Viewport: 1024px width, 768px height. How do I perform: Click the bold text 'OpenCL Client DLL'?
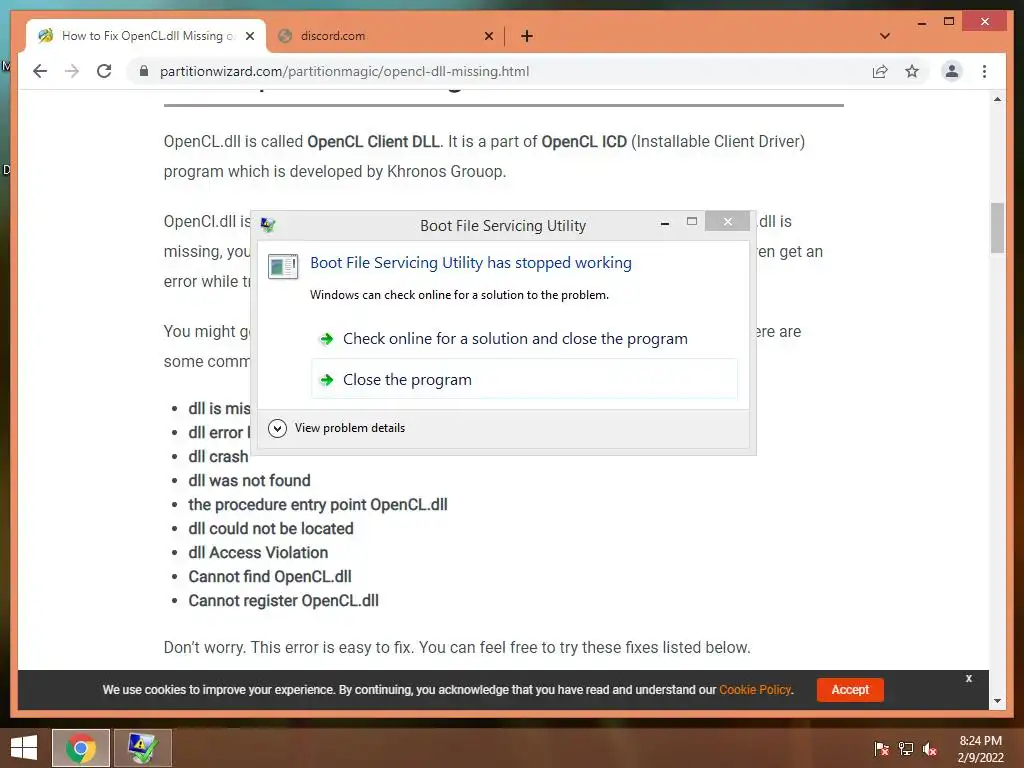(374, 142)
